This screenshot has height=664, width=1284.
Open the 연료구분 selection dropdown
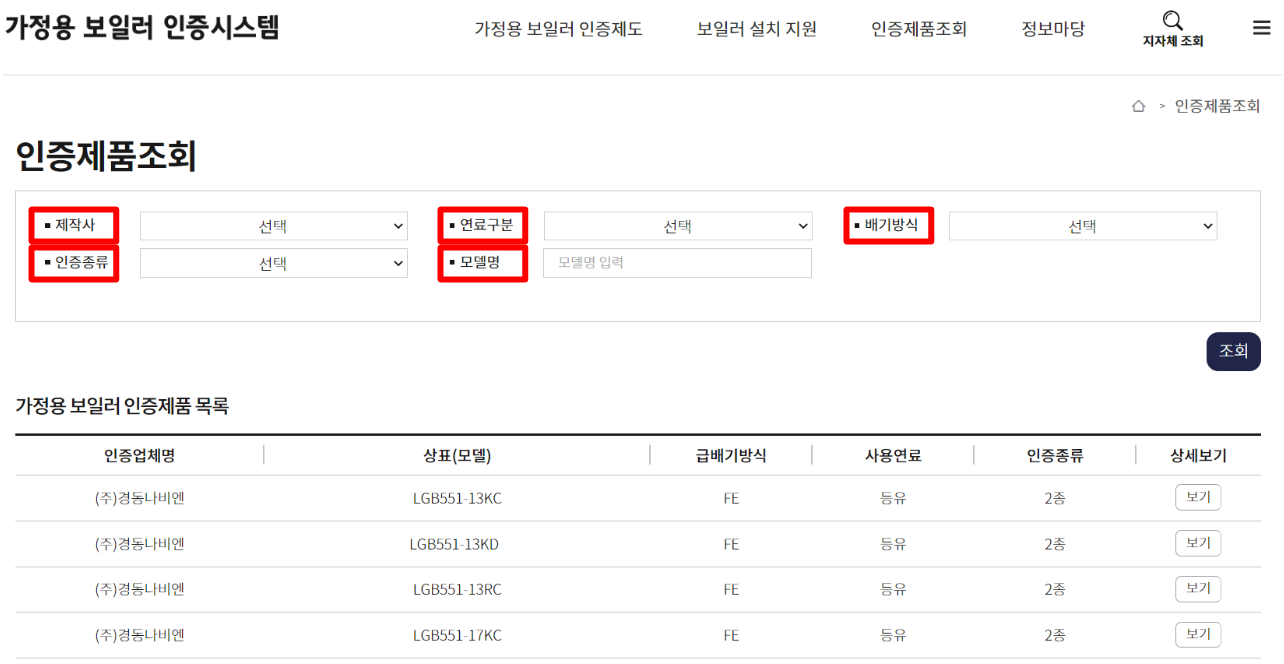pyautogui.click(x=677, y=225)
